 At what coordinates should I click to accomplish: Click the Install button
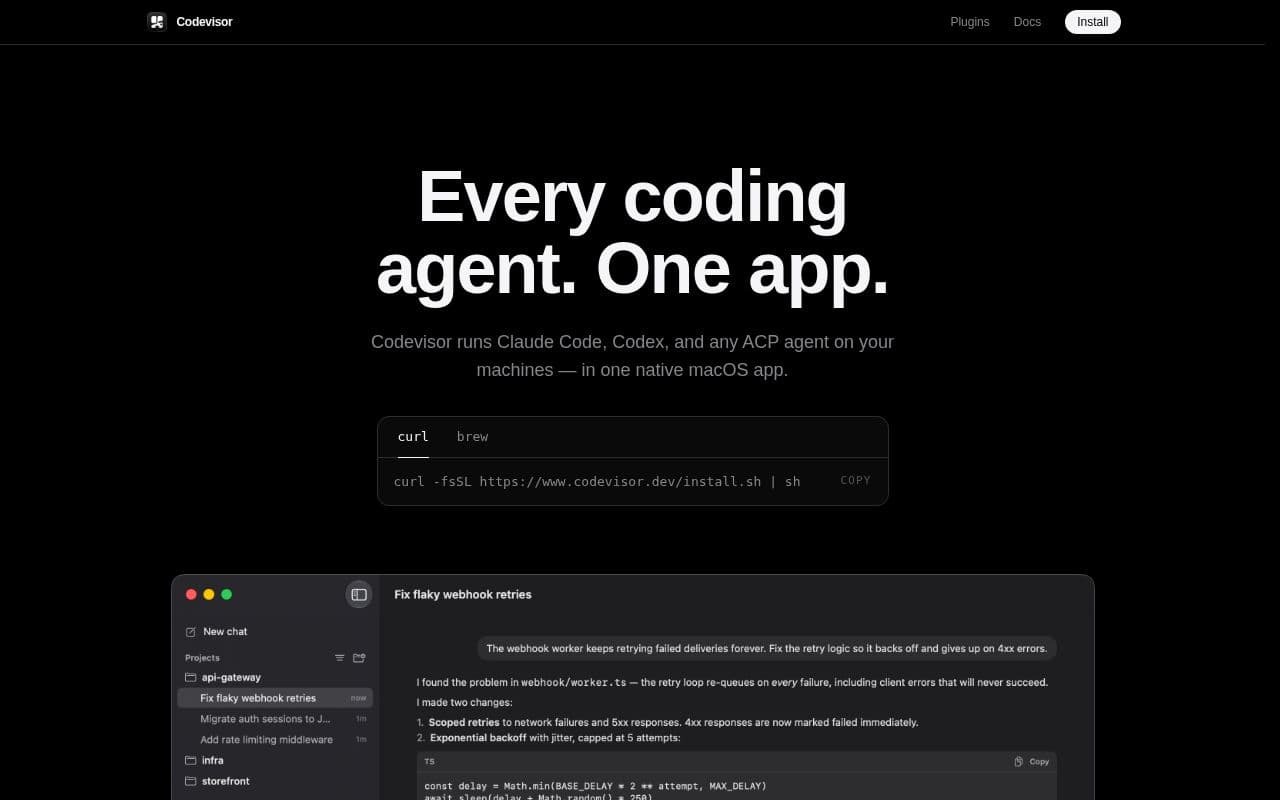pyautogui.click(x=1093, y=22)
